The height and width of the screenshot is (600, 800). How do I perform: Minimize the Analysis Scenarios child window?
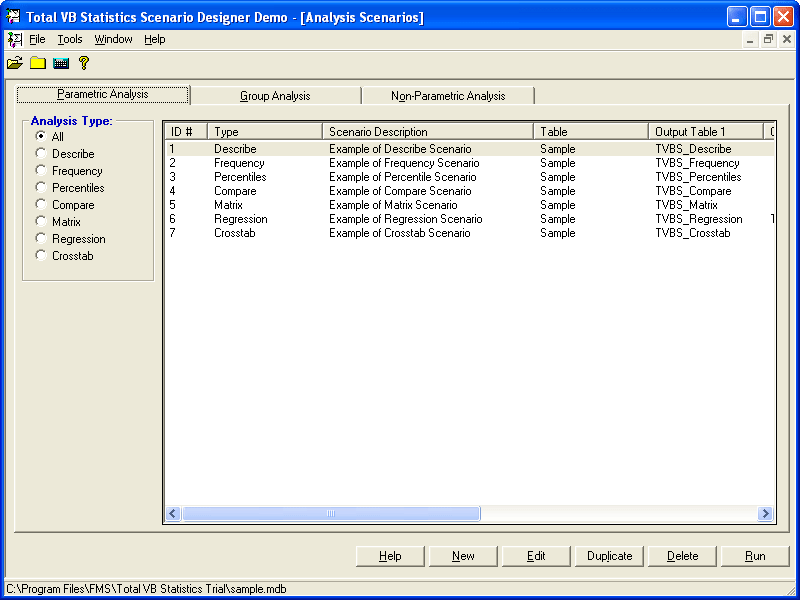(749, 39)
